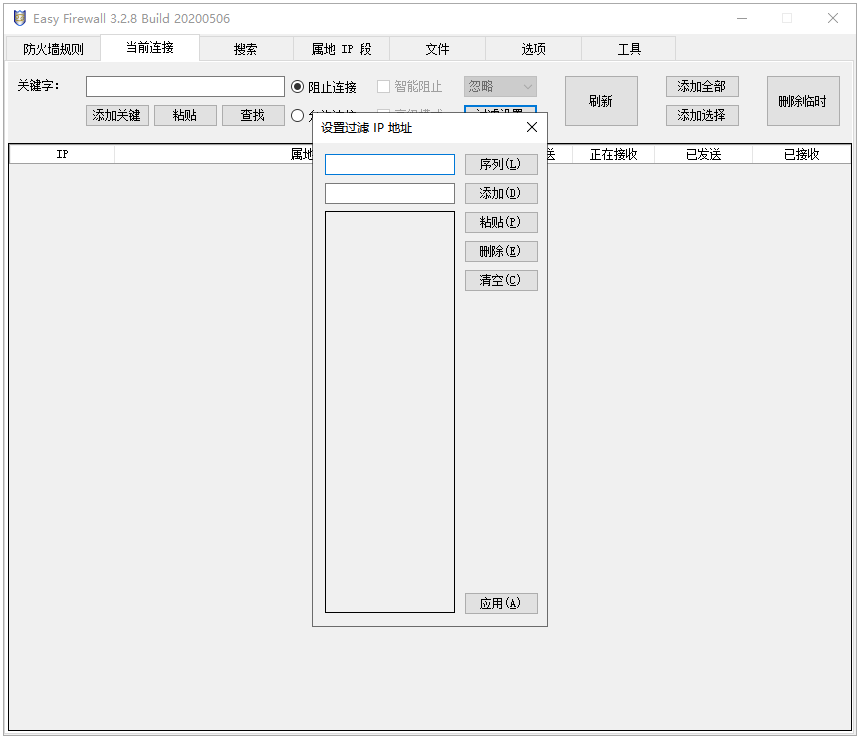Click the second IP input in filter dialog
Screen dimensions: 861x739
click(x=390, y=193)
